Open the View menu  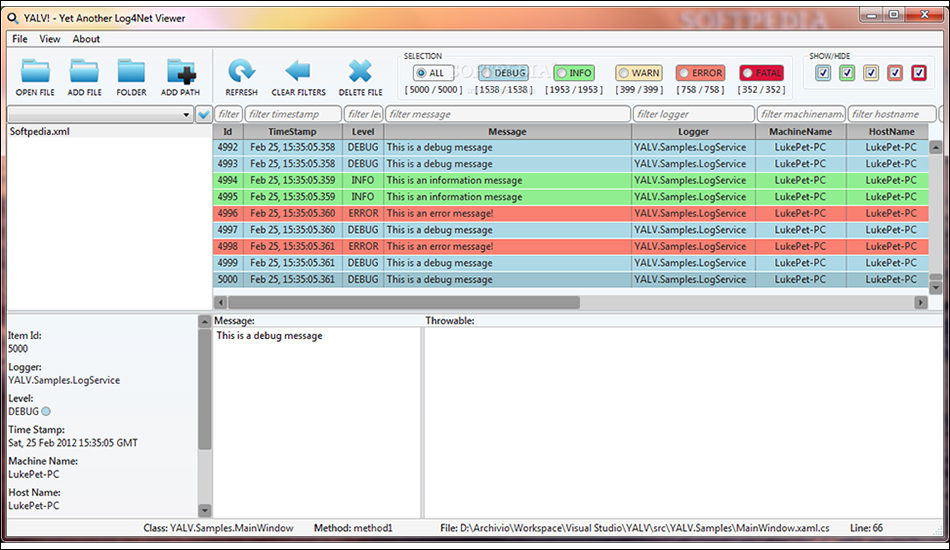point(50,39)
